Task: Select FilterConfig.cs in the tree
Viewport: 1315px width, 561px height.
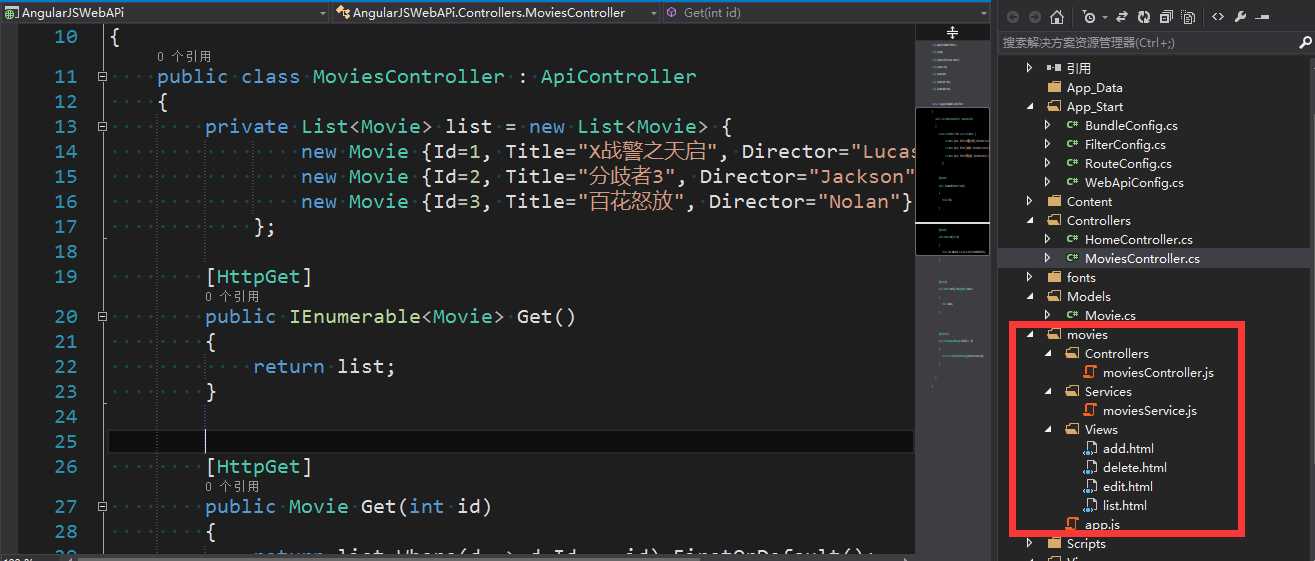Action: tap(1125, 144)
